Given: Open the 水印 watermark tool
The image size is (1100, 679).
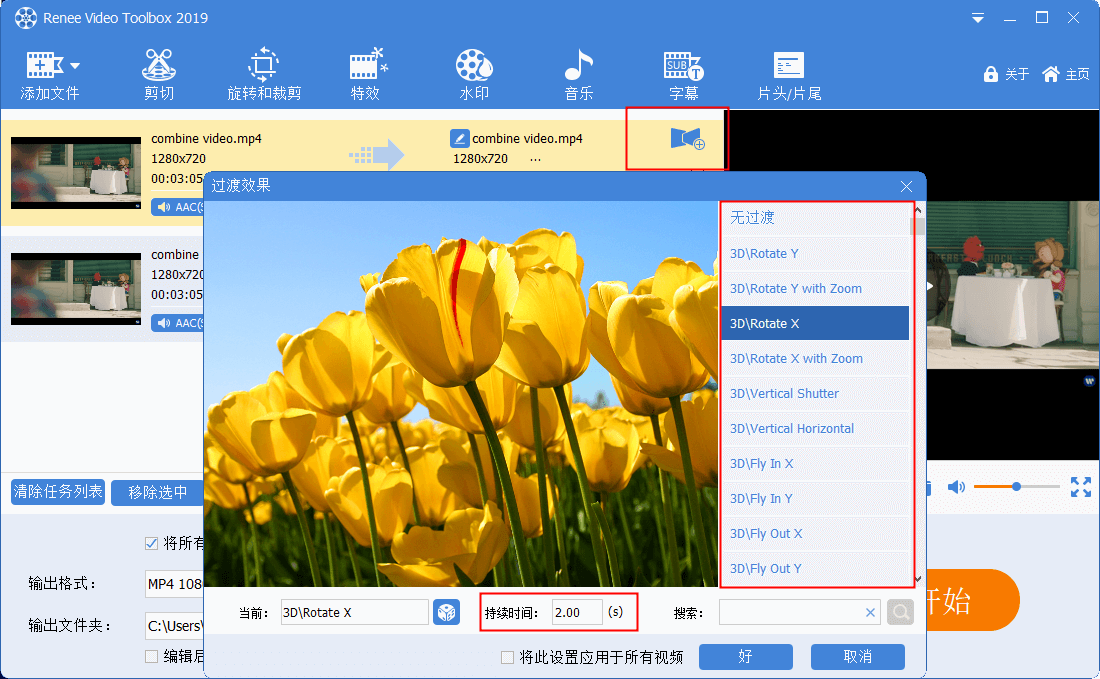Looking at the screenshot, I should 474,76.
